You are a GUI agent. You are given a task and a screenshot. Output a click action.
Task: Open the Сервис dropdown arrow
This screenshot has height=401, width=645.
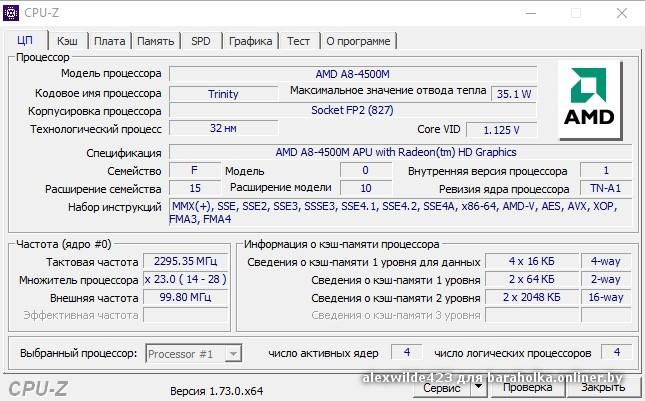pos(478,387)
